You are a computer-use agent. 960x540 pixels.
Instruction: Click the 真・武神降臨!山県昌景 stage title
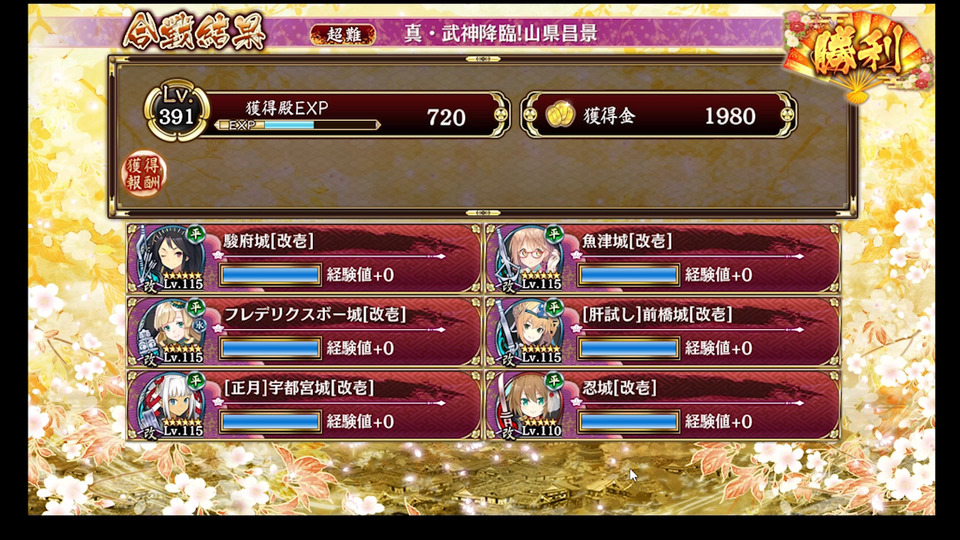click(x=501, y=33)
